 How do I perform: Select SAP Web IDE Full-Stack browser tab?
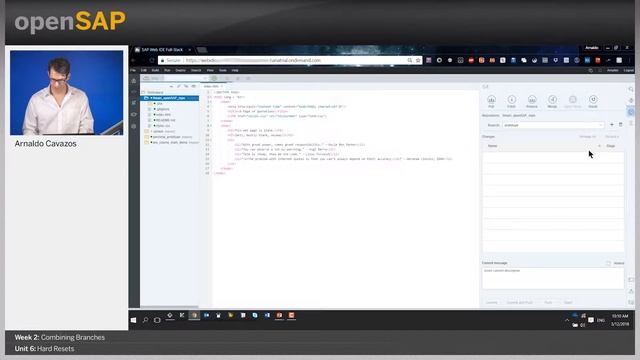(162, 50)
